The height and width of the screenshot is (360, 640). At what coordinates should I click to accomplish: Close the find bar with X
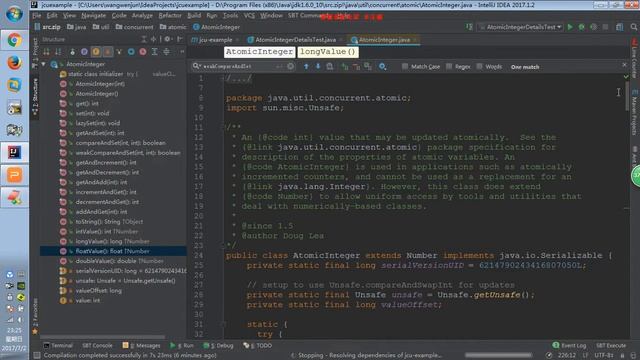[624, 65]
